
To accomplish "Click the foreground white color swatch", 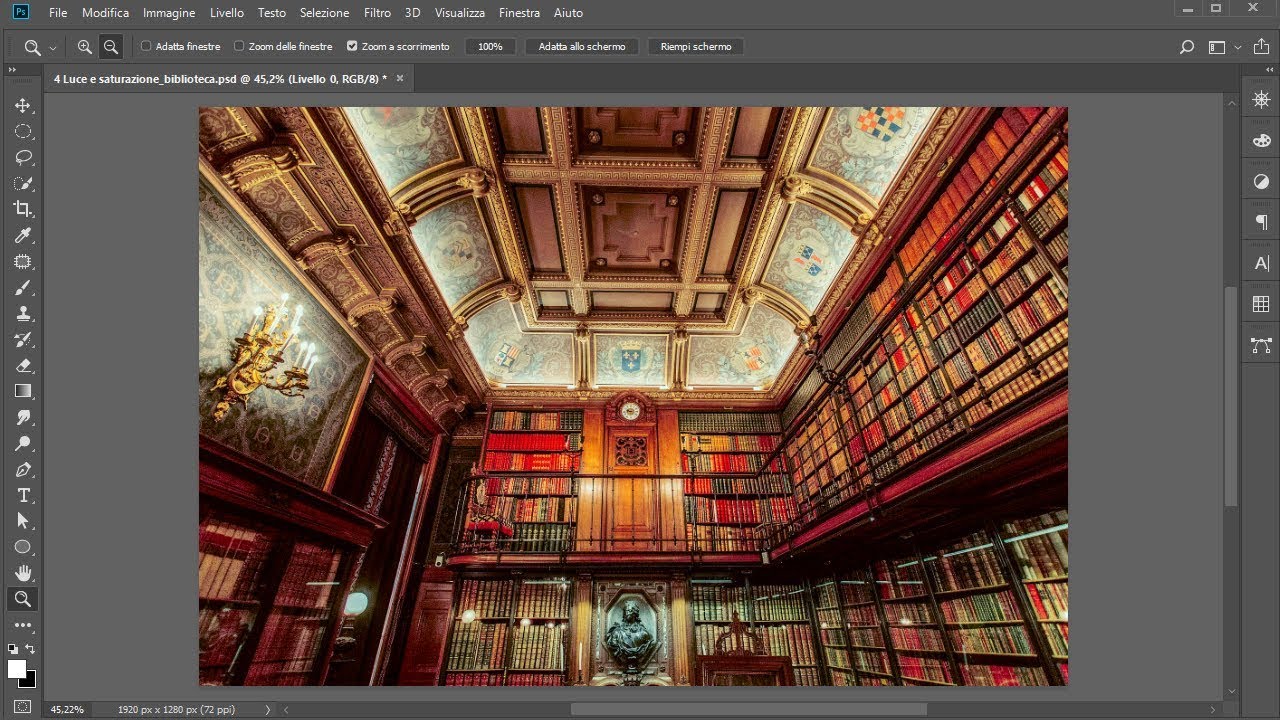I will pos(15,668).
